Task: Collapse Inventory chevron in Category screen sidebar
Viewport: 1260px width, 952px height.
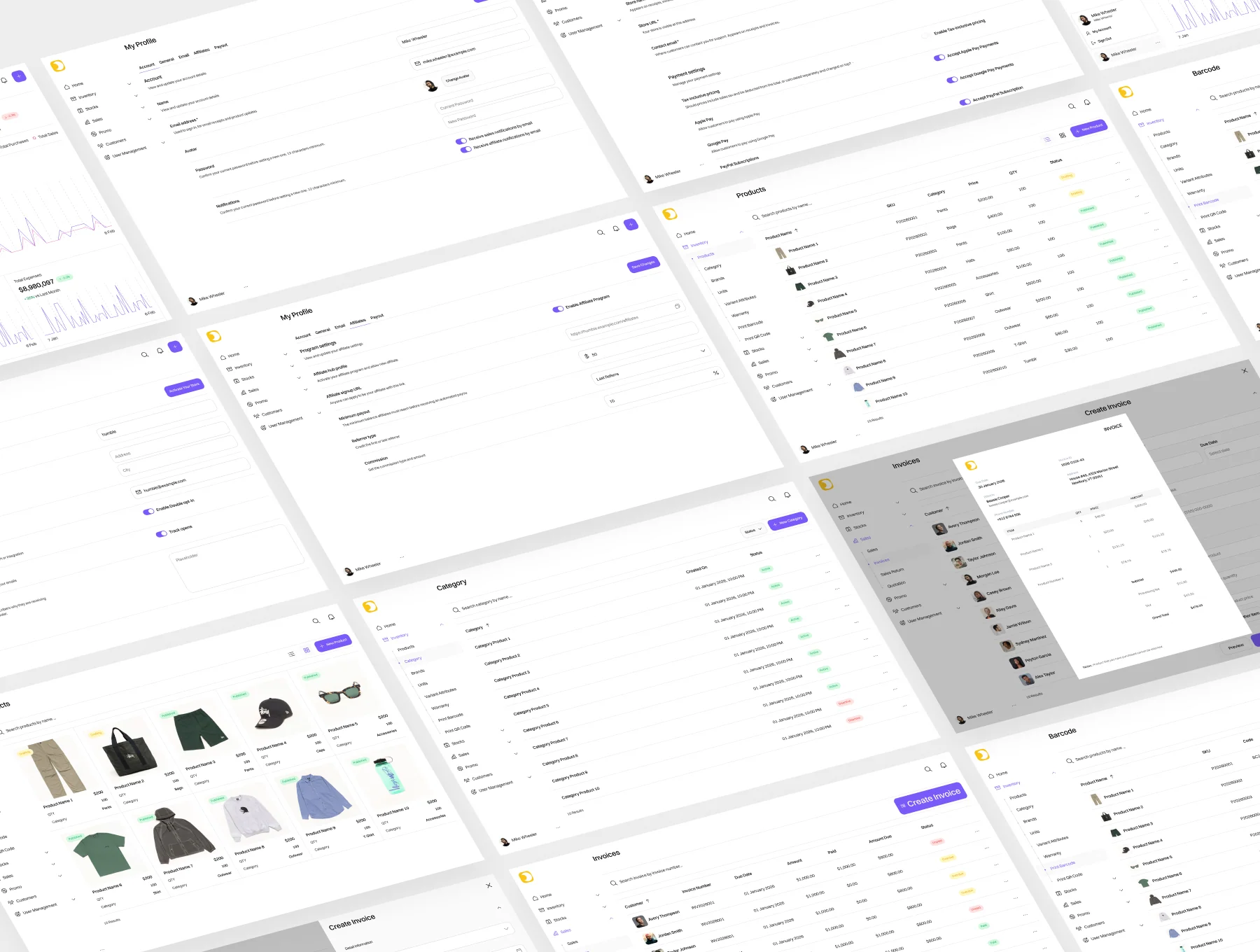Action: (x=442, y=624)
